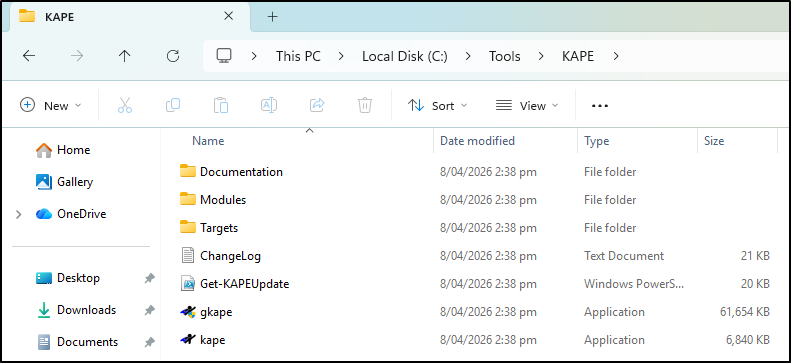Screen dimensions: 791x363
Task: Open the Sort dropdown menu
Action: pos(437,105)
